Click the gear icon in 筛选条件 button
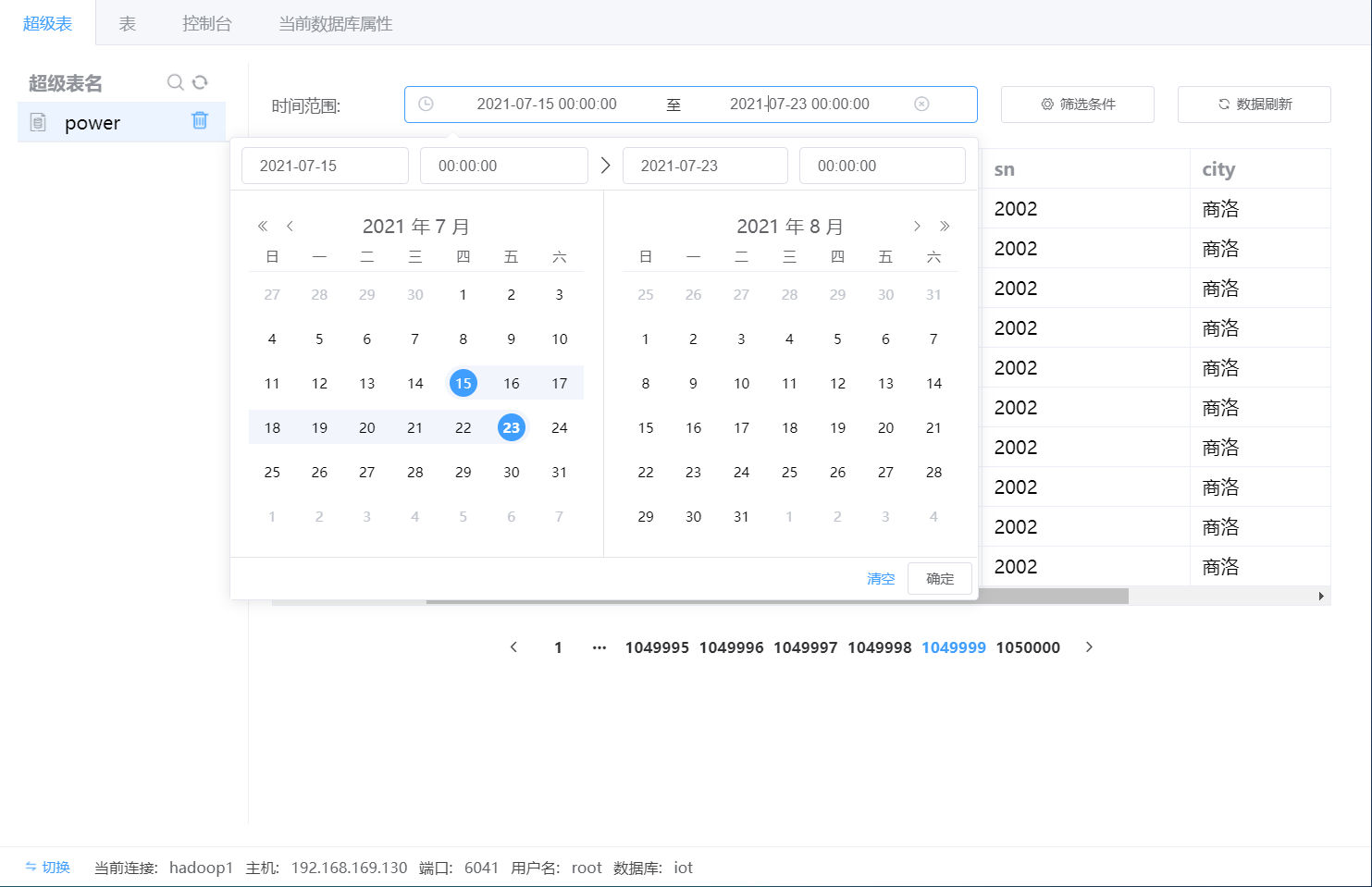 coord(1047,105)
